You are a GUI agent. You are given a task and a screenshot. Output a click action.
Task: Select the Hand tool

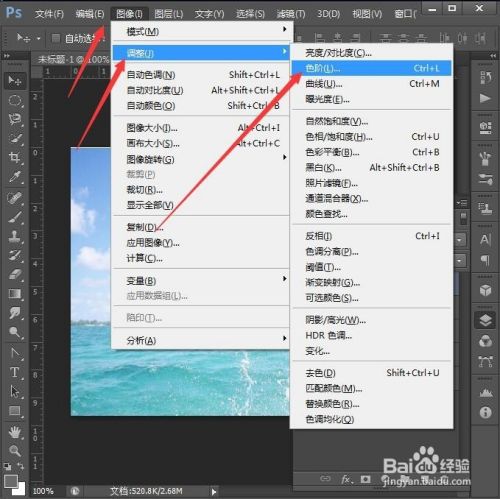pos(15,432)
